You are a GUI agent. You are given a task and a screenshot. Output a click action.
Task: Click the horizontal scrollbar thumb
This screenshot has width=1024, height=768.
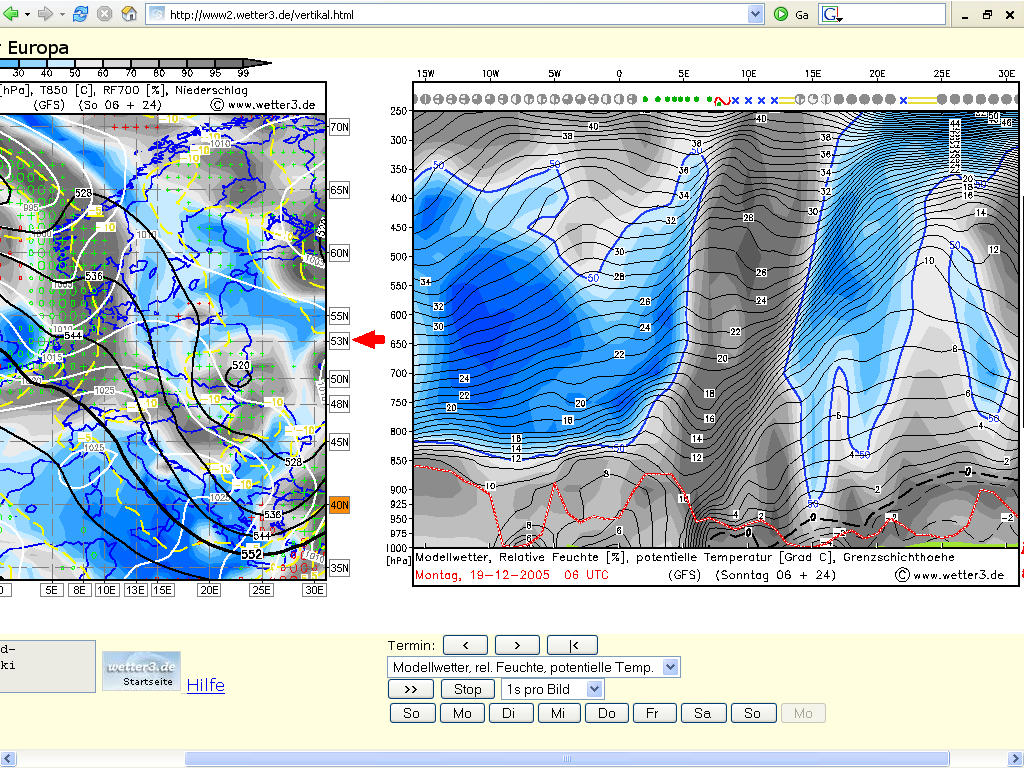point(567,758)
